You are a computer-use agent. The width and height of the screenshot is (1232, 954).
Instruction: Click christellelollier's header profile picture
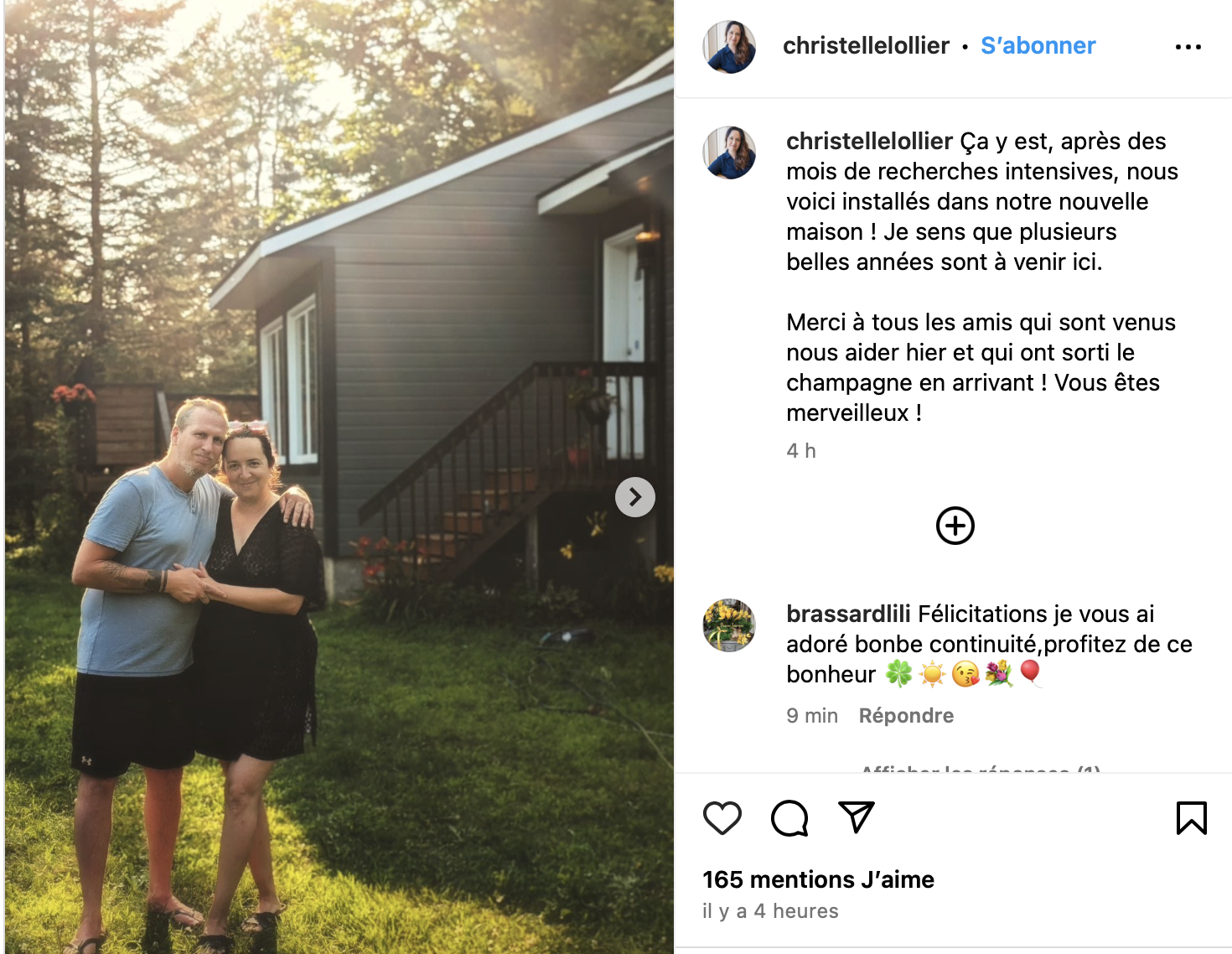pyautogui.click(x=729, y=47)
